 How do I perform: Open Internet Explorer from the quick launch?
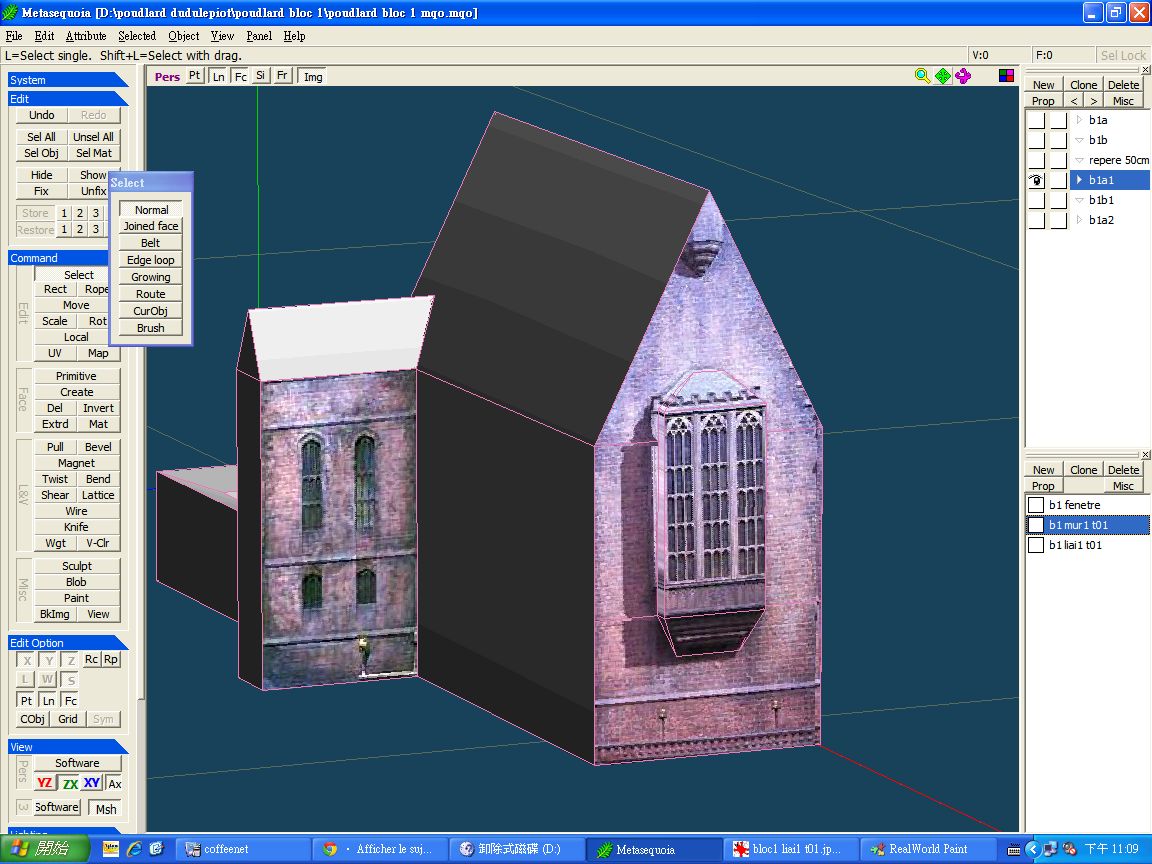click(133, 849)
